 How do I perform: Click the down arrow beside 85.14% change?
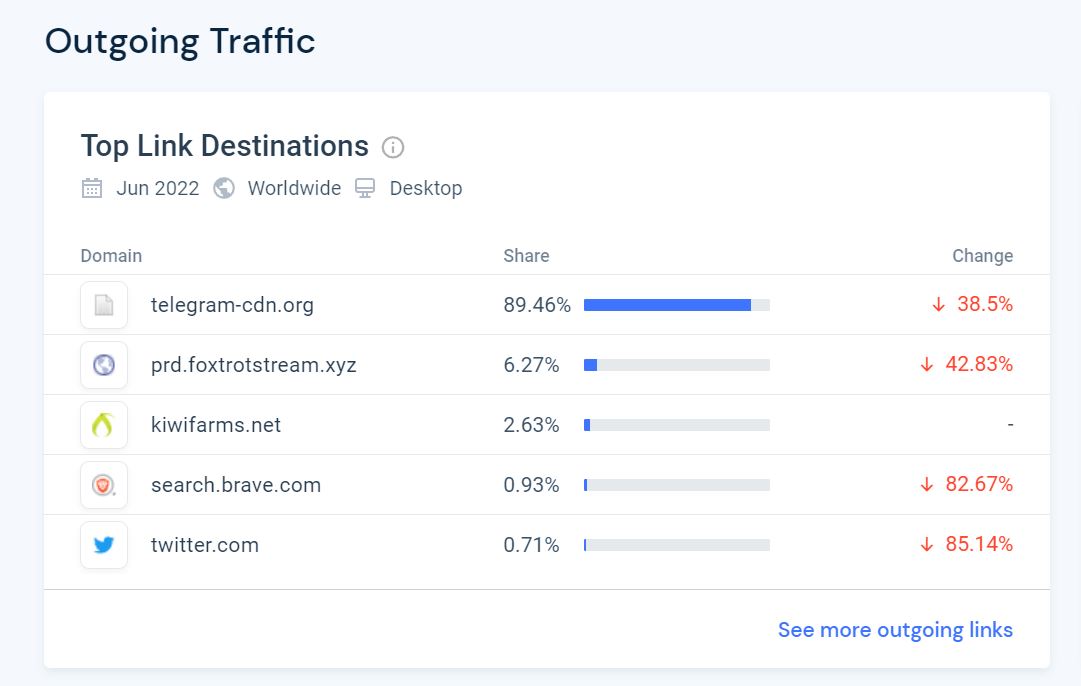click(x=927, y=544)
